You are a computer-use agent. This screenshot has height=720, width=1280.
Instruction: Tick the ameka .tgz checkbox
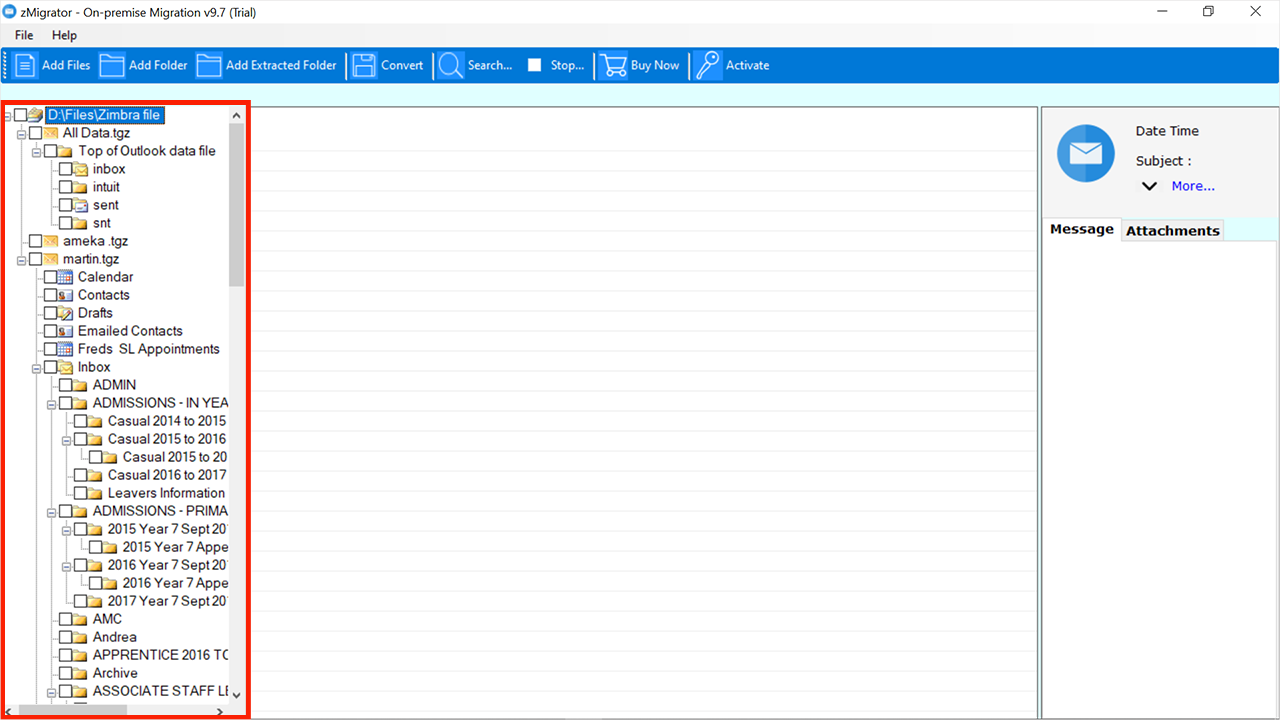coord(36,241)
